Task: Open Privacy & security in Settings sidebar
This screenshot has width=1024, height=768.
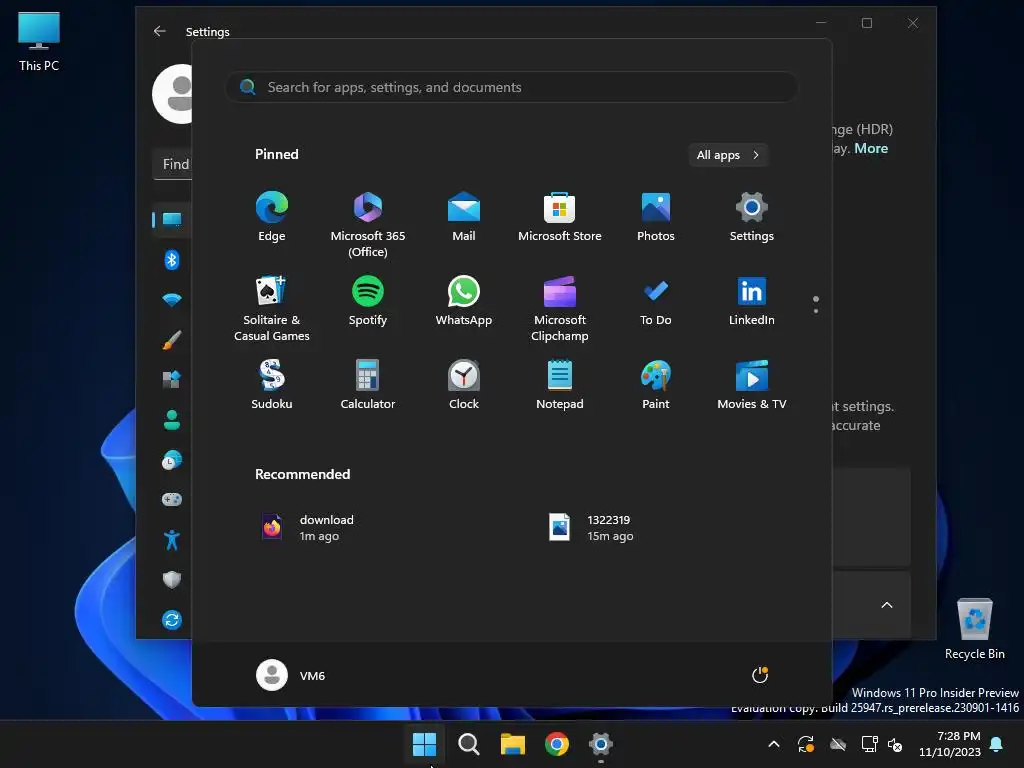Action: 172,579
